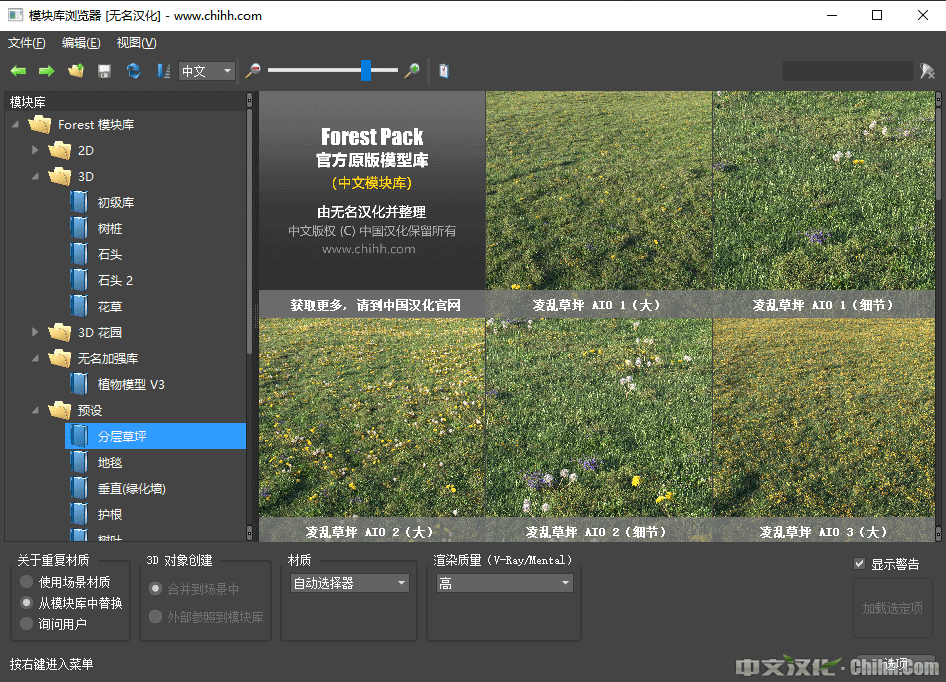This screenshot has width=946, height=682.
Task: Select the 询问用户 radio option
Action: pyautogui.click(x=27, y=624)
